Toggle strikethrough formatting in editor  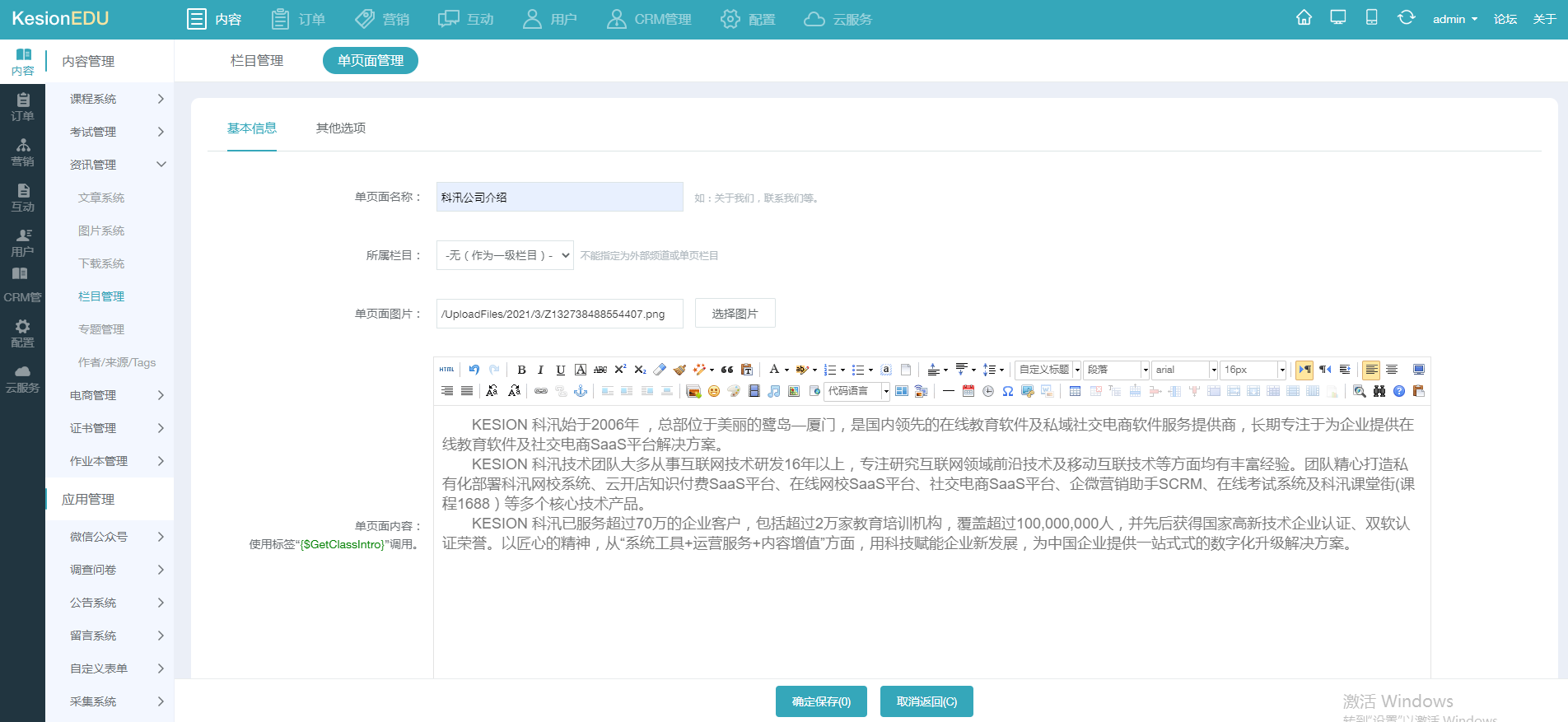[x=600, y=370]
